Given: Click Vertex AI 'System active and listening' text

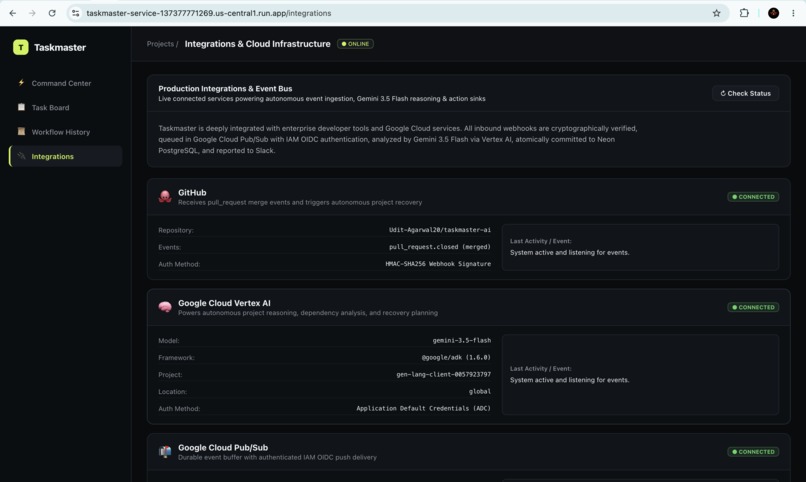Looking at the screenshot, I should pyautogui.click(x=570, y=380).
